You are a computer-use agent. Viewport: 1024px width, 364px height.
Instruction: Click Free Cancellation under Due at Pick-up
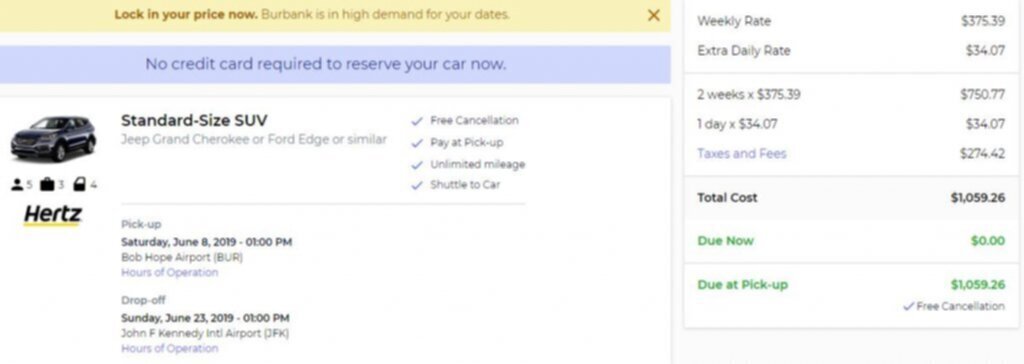coord(954,306)
